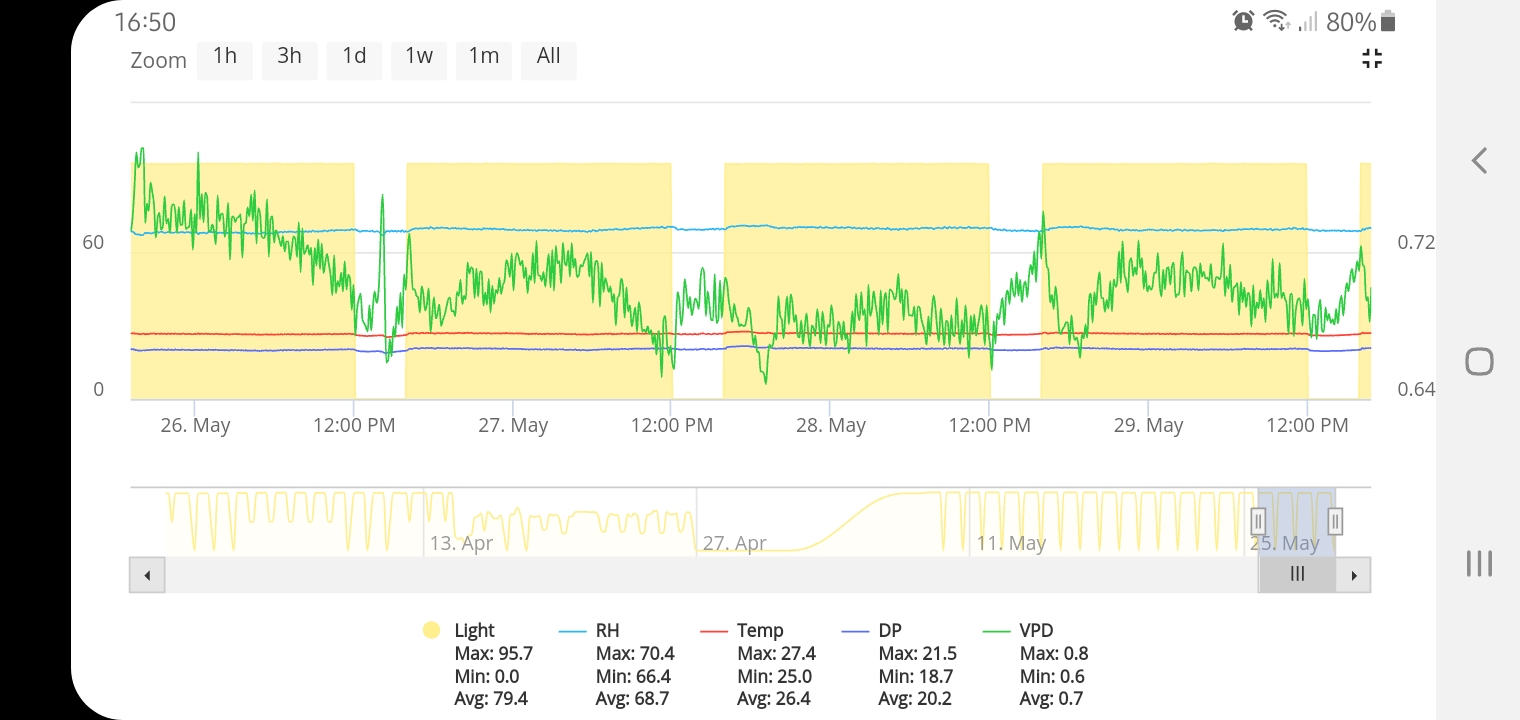Tap the Wi-Fi status icon
This screenshot has width=1520, height=720.
coord(1276,21)
